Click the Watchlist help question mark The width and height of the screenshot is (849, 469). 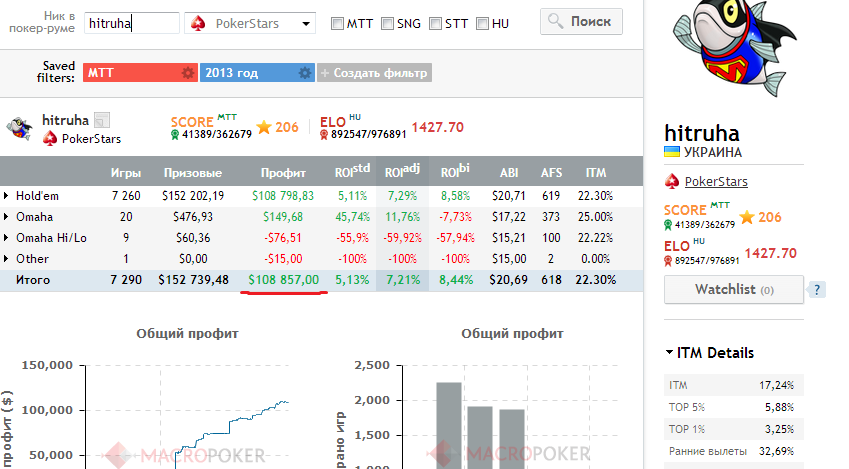coord(817,290)
